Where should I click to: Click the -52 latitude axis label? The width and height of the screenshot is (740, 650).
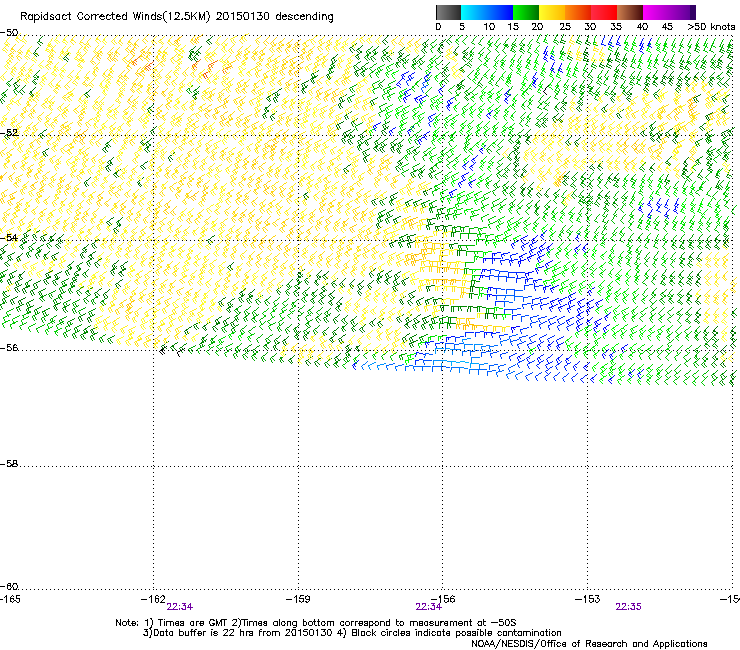9,133
